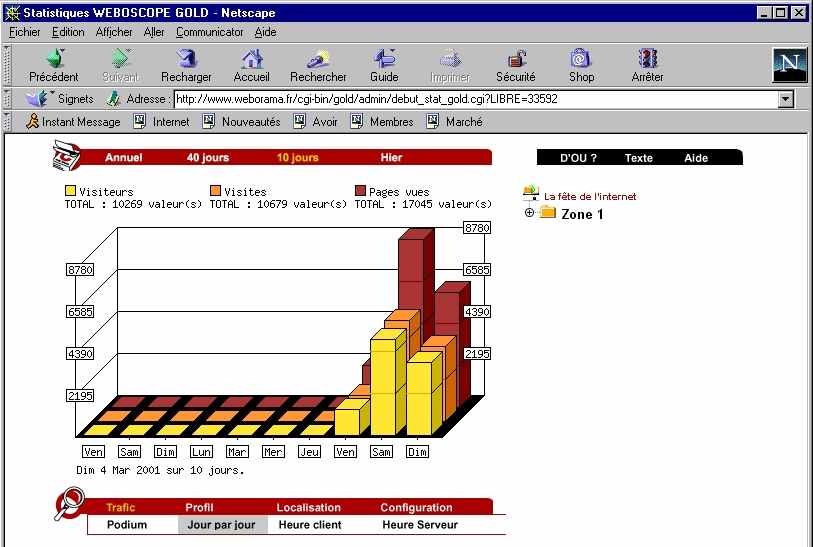Go back with the Précédent button
Image resolution: width=813 pixels, height=547 pixels.
coord(53,66)
